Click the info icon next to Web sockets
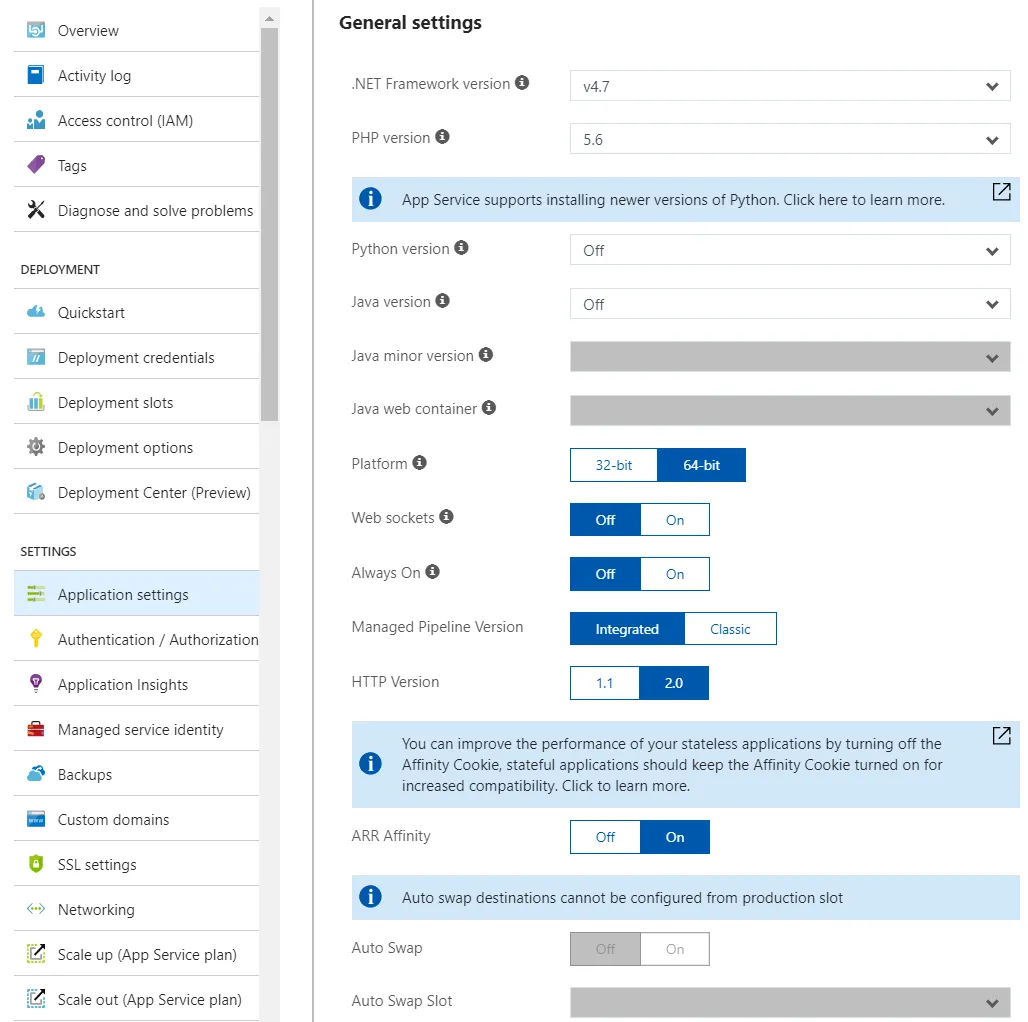This screenshot has width=1028, height=1022. coord(446,517)
